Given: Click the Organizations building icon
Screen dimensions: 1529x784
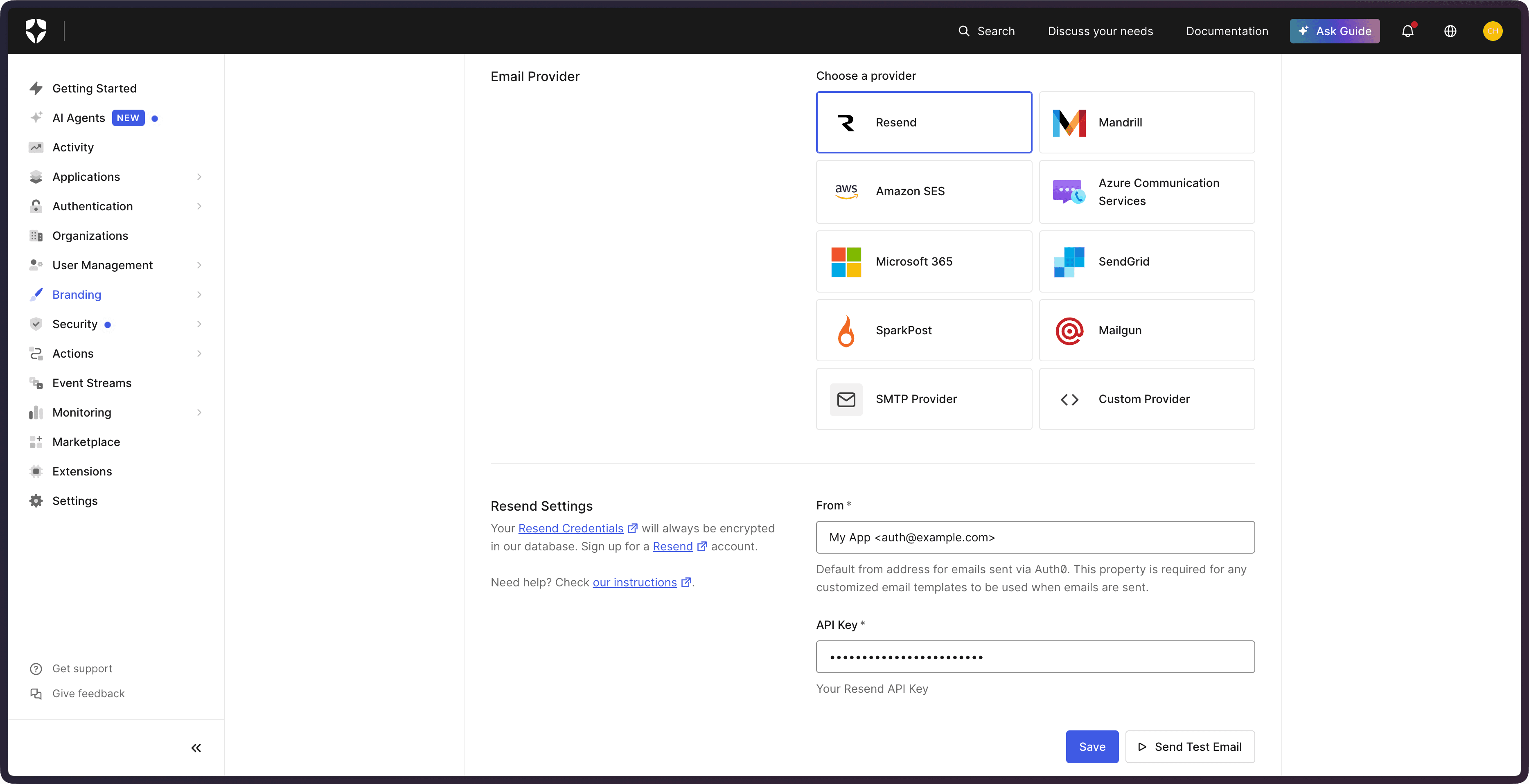Looking at the screenshot, I should (36, 236).
